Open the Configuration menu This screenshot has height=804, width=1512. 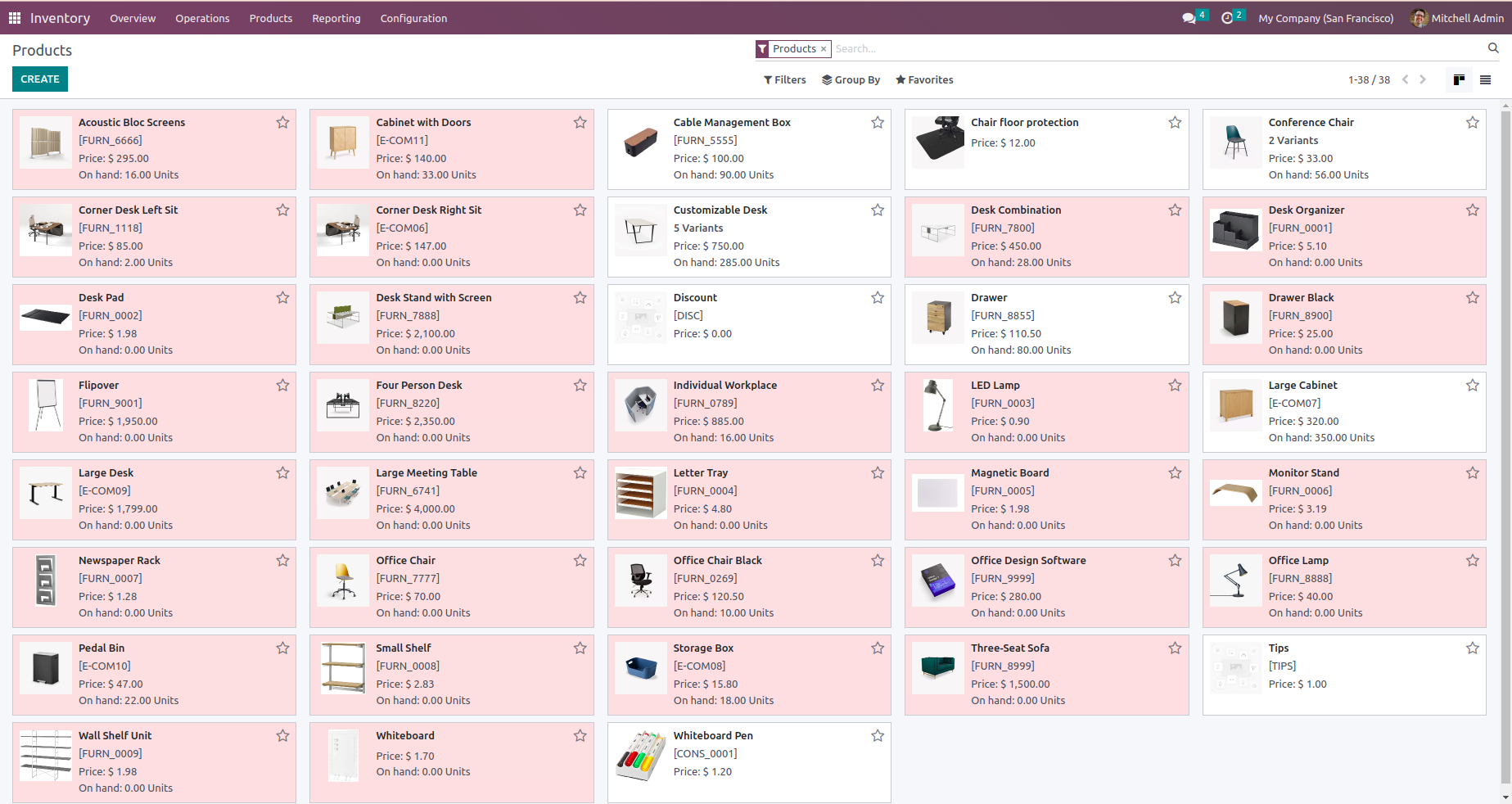pyautogui.click(x=413, y=18)
